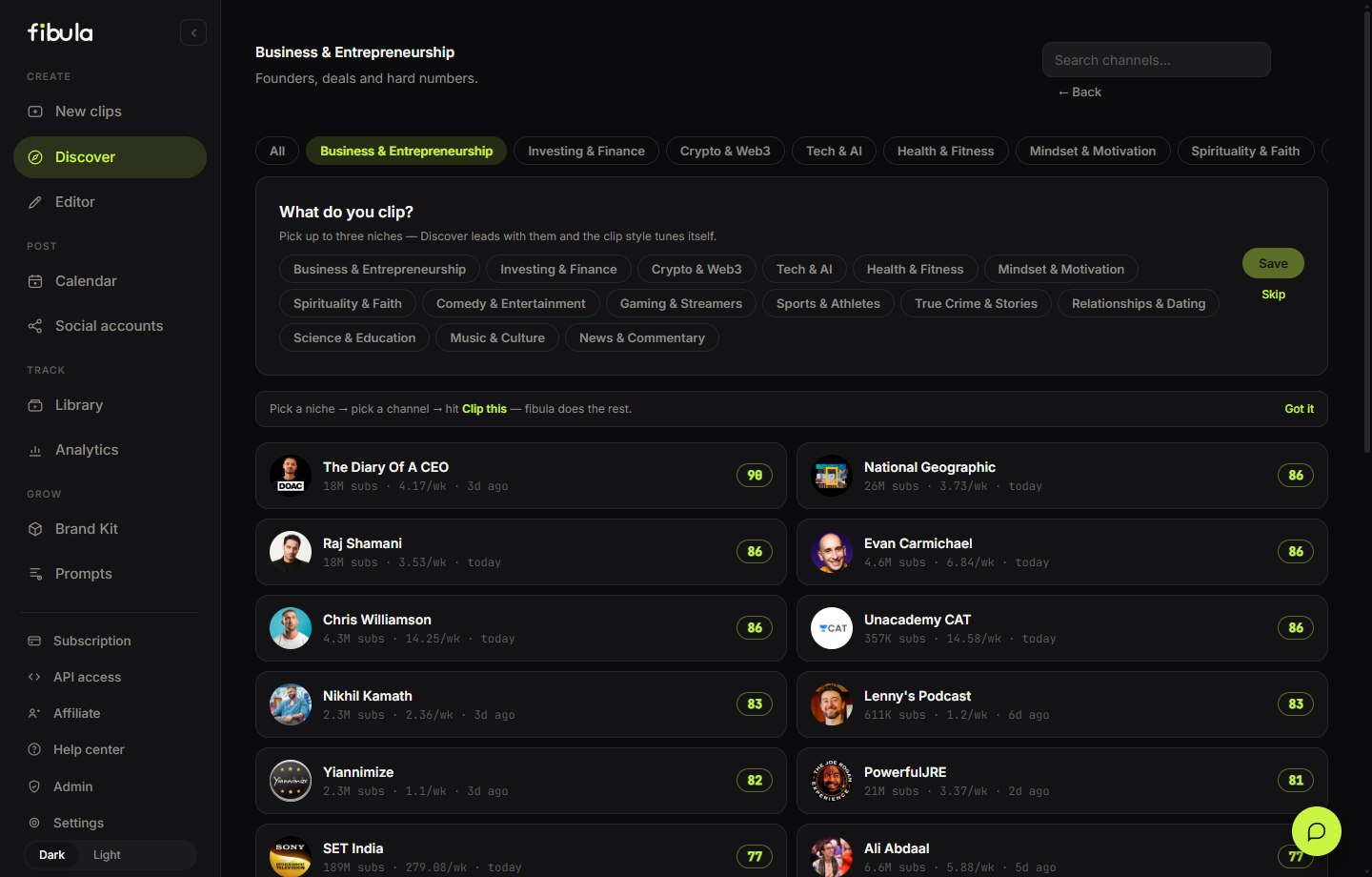This screenshot has width=1372, height=877.
Task: Open the Nikhil Kamath channel card
Action: tap(520, 704)
